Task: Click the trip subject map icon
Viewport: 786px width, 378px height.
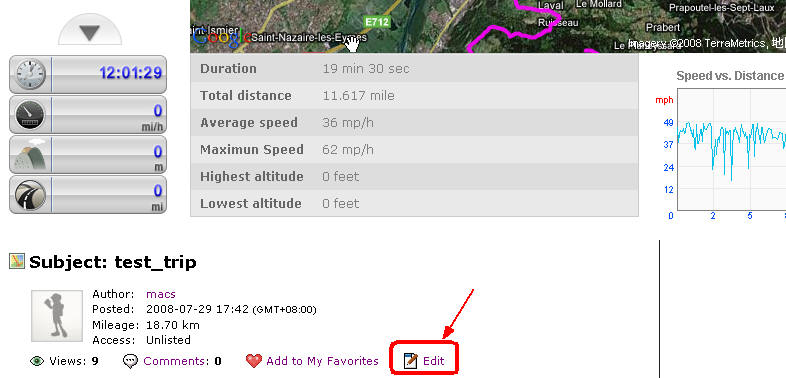Action: point(17,261)
